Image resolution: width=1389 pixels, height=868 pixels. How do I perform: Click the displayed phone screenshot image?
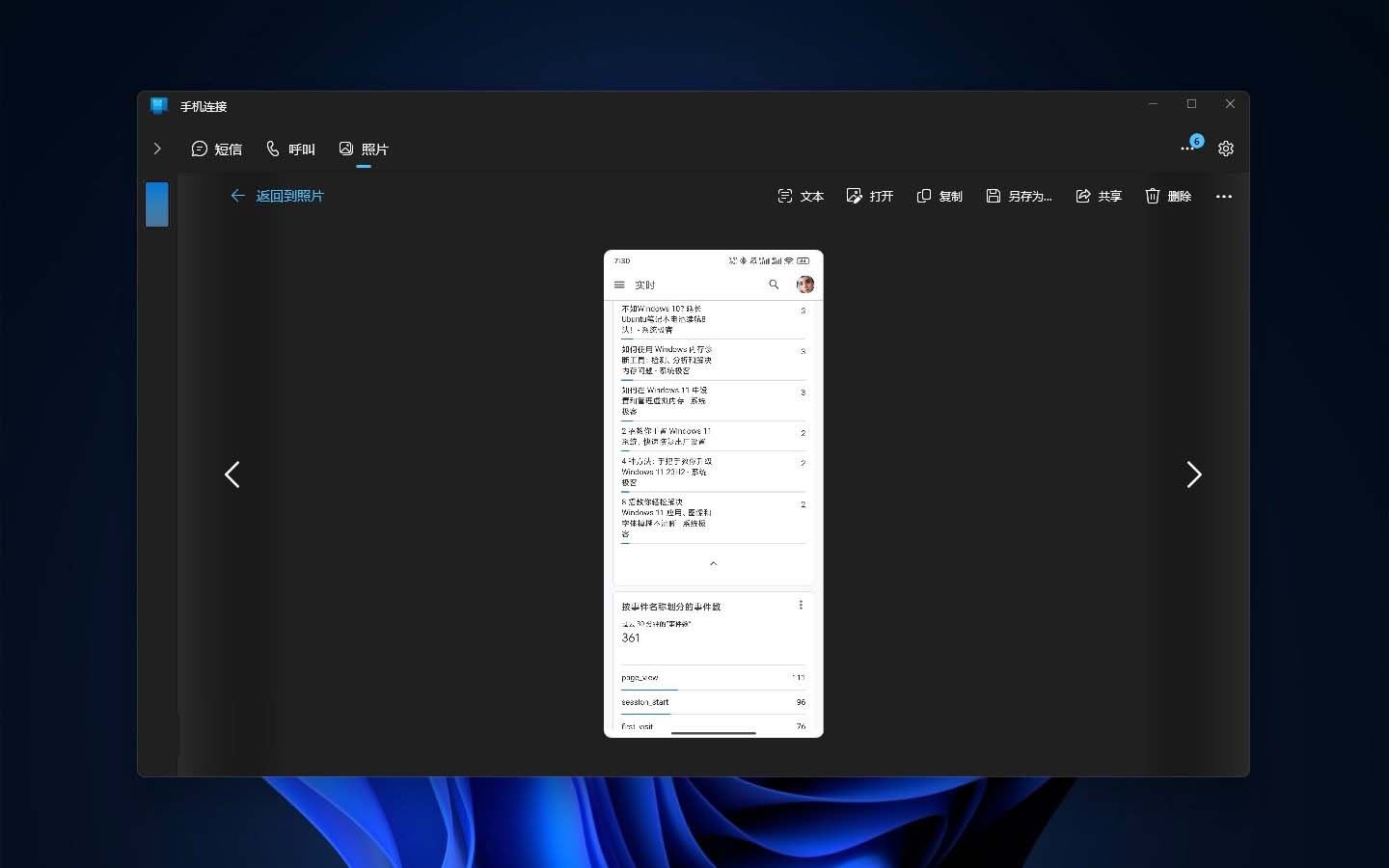click(x=713, y=494)
